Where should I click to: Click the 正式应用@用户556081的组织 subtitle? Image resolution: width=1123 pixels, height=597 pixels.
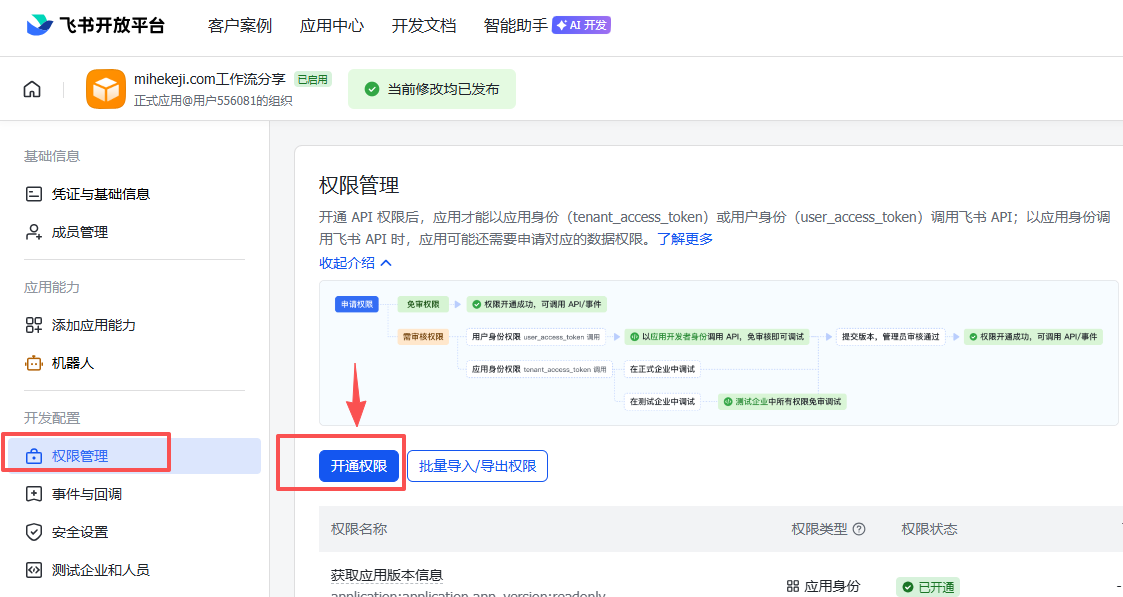coord(213,100)
